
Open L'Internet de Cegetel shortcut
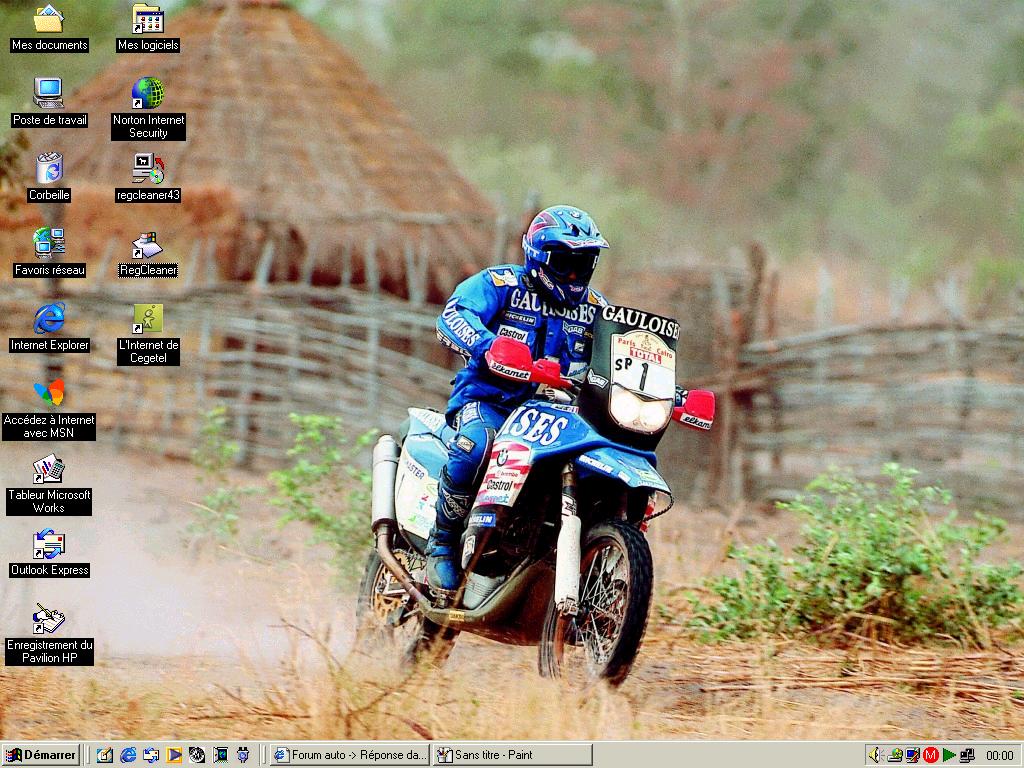click(148, 319)
